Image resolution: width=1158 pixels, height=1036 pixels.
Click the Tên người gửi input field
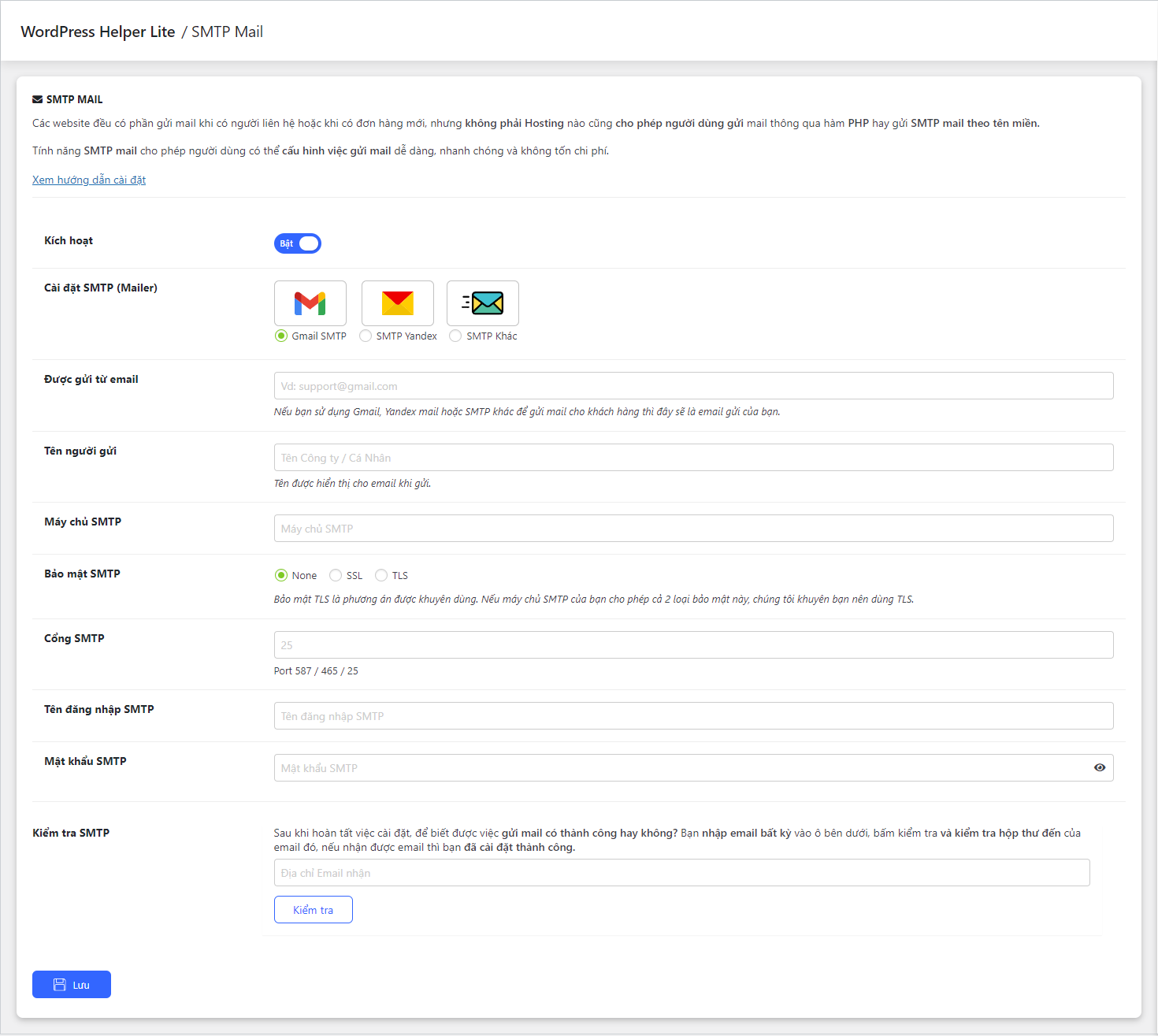(693, 458)
